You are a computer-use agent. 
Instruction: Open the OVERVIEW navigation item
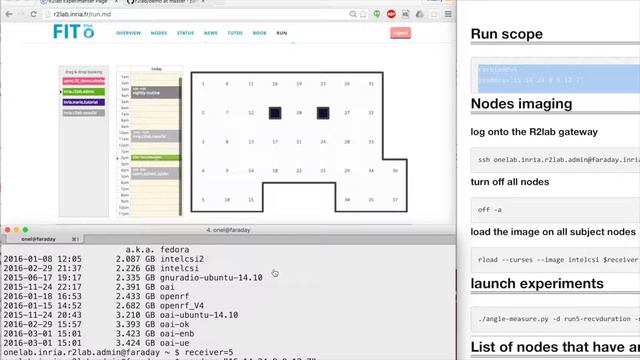tap(129, 33)
